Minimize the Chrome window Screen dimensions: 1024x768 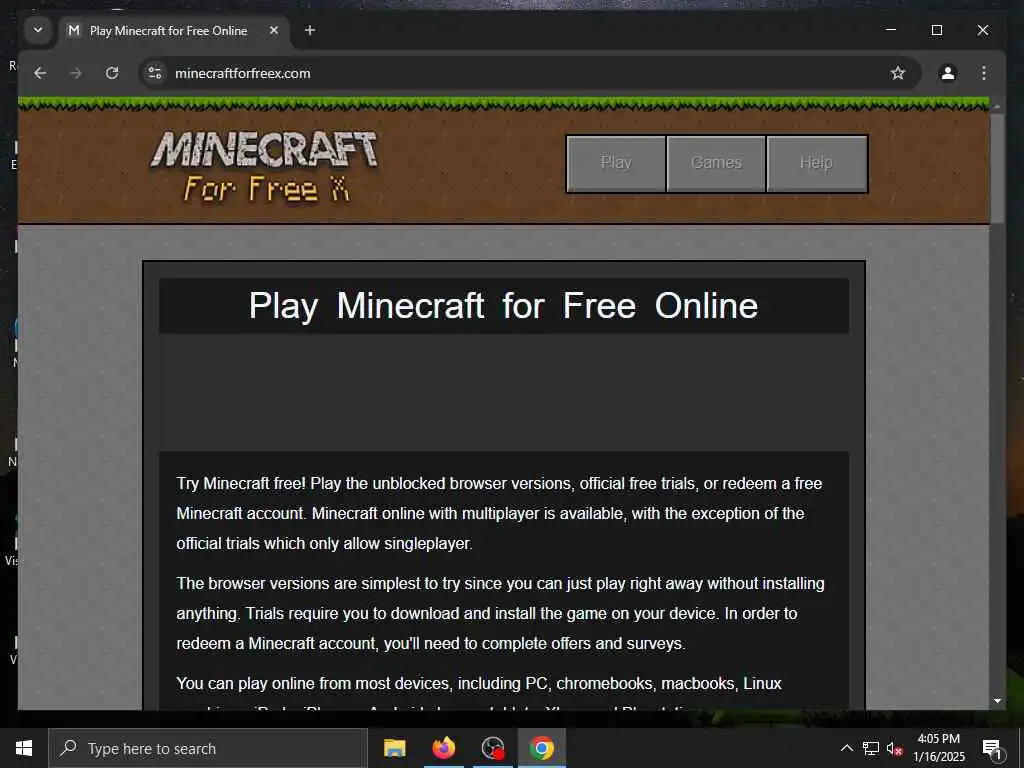(x=891, y=30)
